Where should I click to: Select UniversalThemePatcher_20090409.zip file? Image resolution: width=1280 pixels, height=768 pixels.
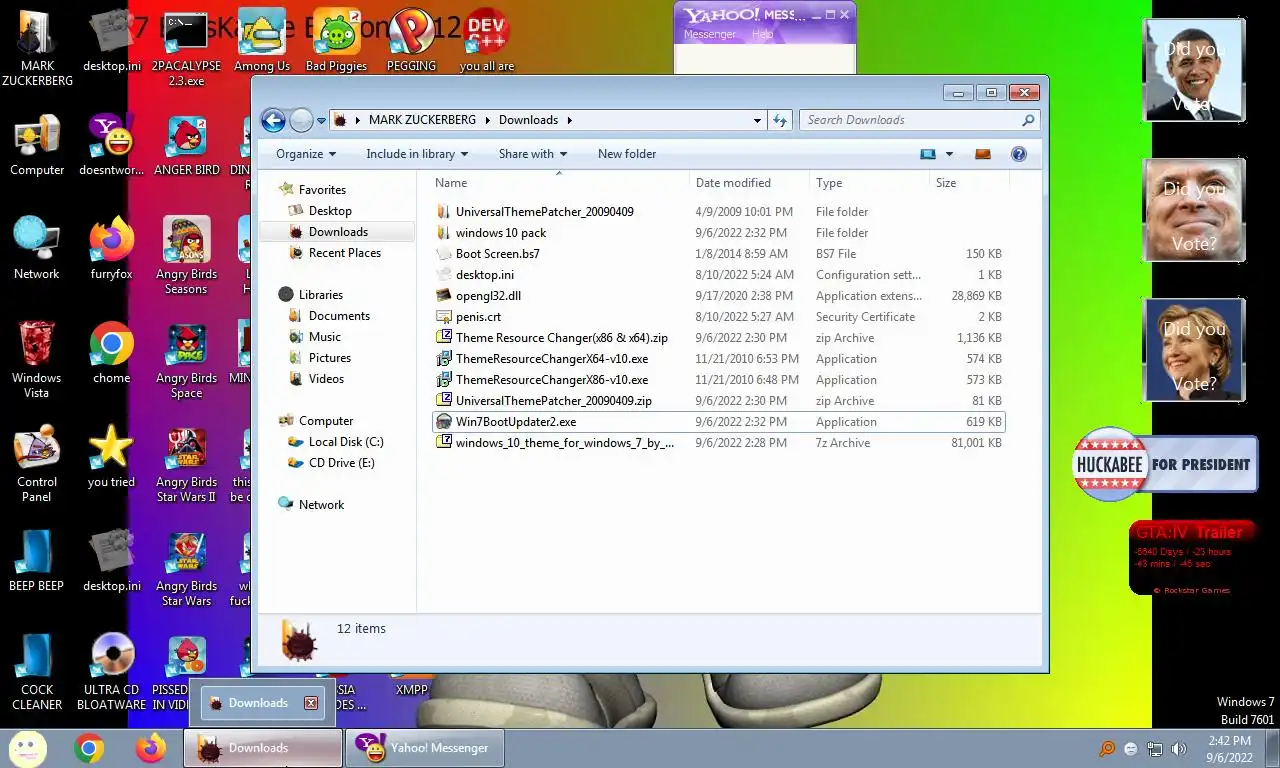(553, 401)
